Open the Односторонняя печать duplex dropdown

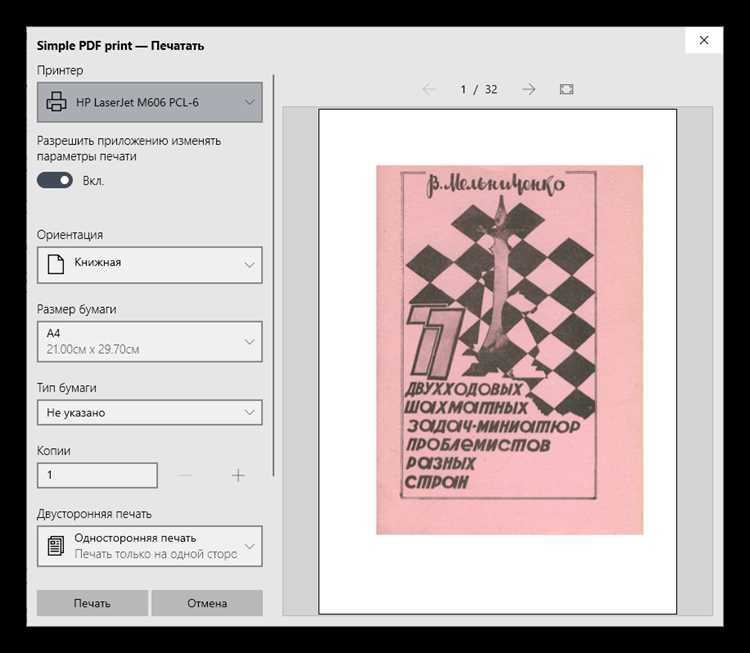point(150,546)
